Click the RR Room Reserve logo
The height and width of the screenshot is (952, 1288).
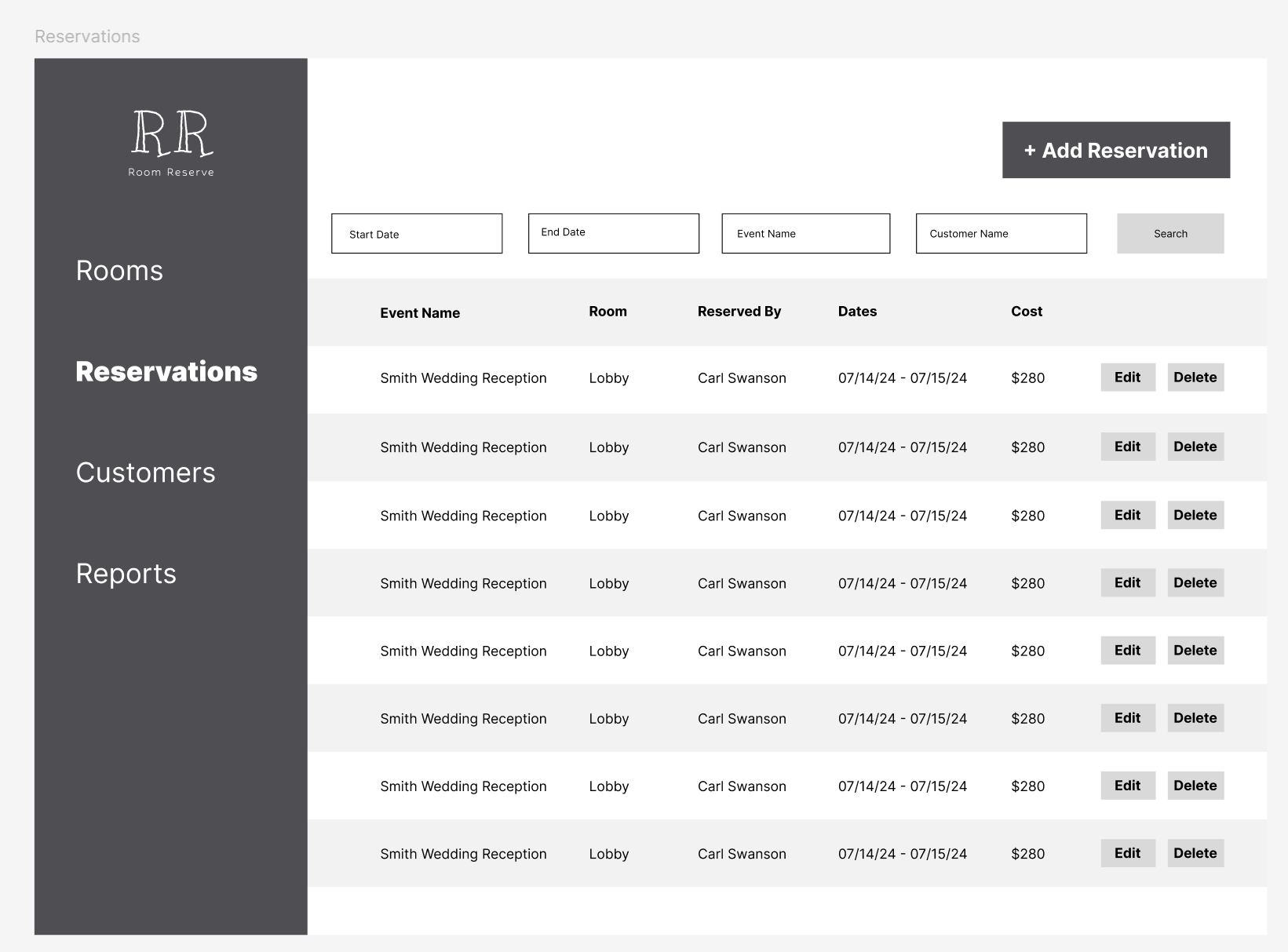[170, 141]
